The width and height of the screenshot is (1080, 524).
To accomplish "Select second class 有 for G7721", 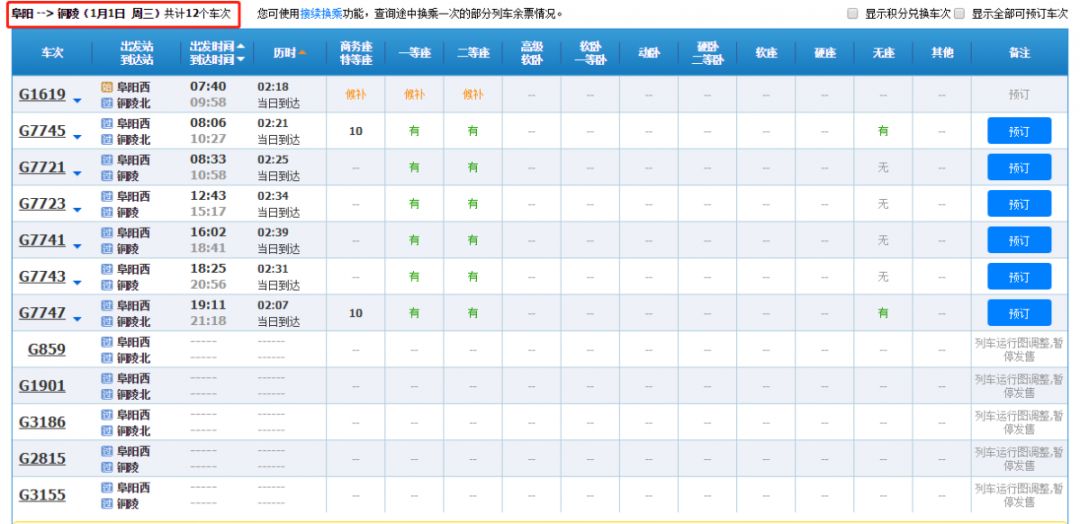I will pyautogui.click(x=472, y=167).
